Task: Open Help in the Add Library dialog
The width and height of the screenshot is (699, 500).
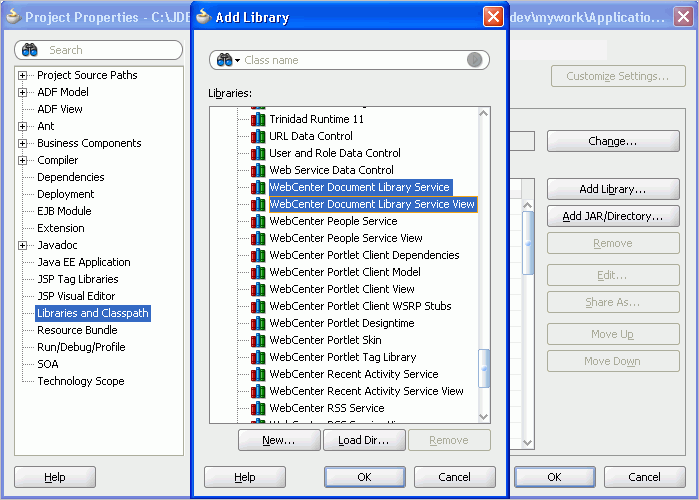Action: tap(245, 477)
